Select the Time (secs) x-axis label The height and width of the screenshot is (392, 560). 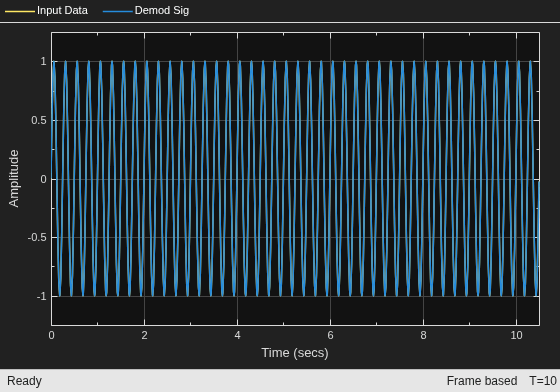pyautogui.click(x=295, y=353)
